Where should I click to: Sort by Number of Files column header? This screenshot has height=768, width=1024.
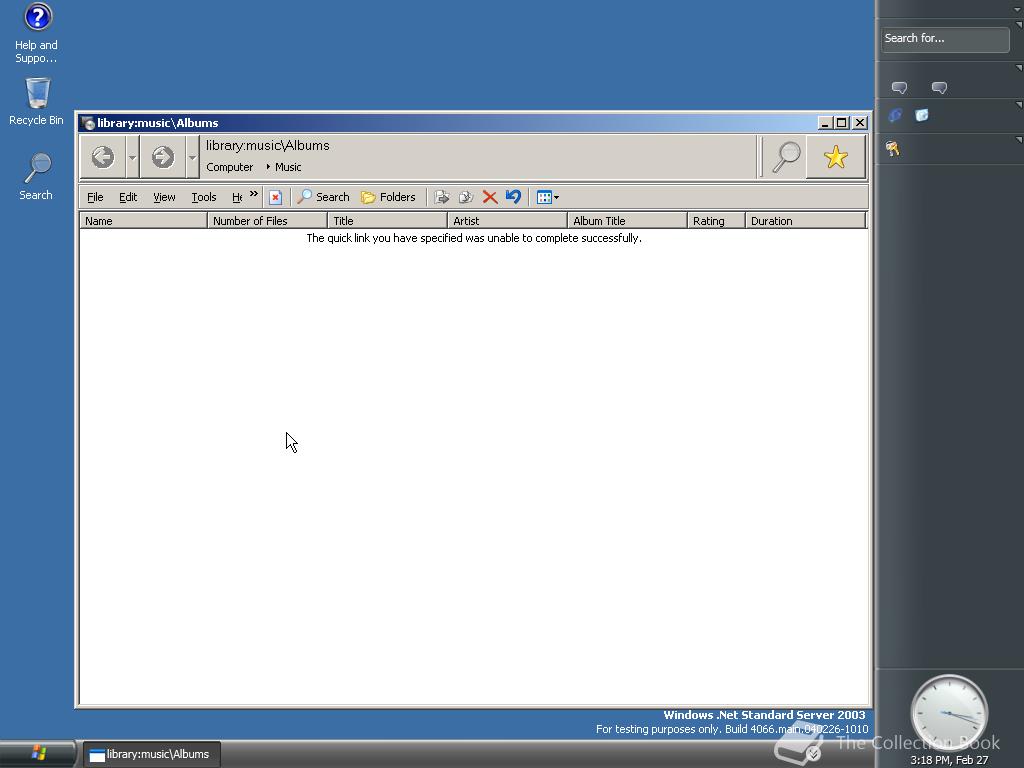click(267, 221)
